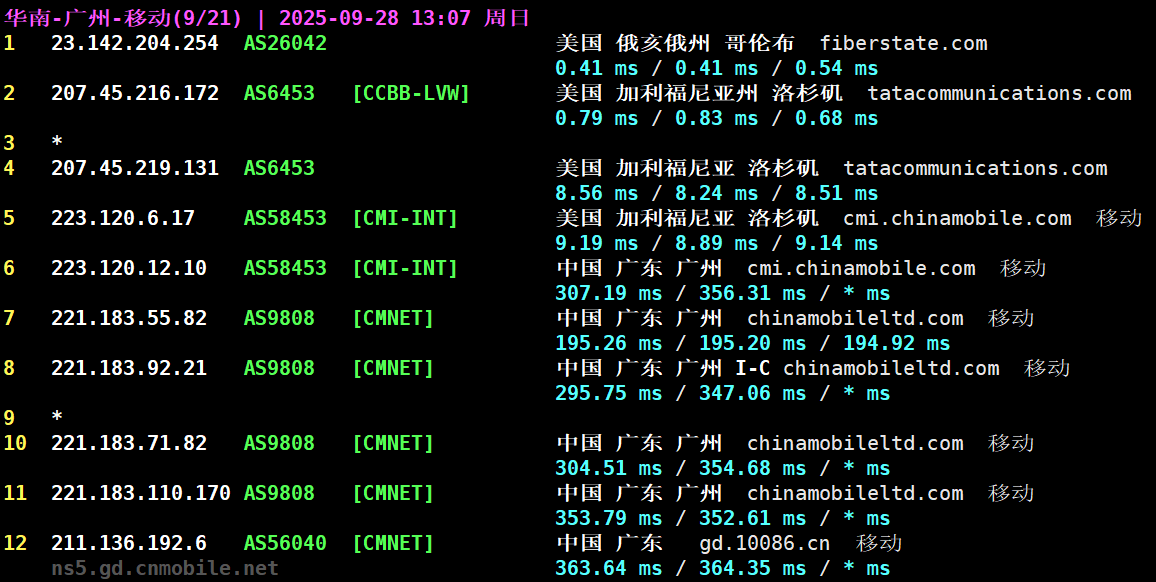The height and width of the screenshot is (582, 1156).
Task: Click [CMI-INT] tag on hop 5
Action: [405, 218]
